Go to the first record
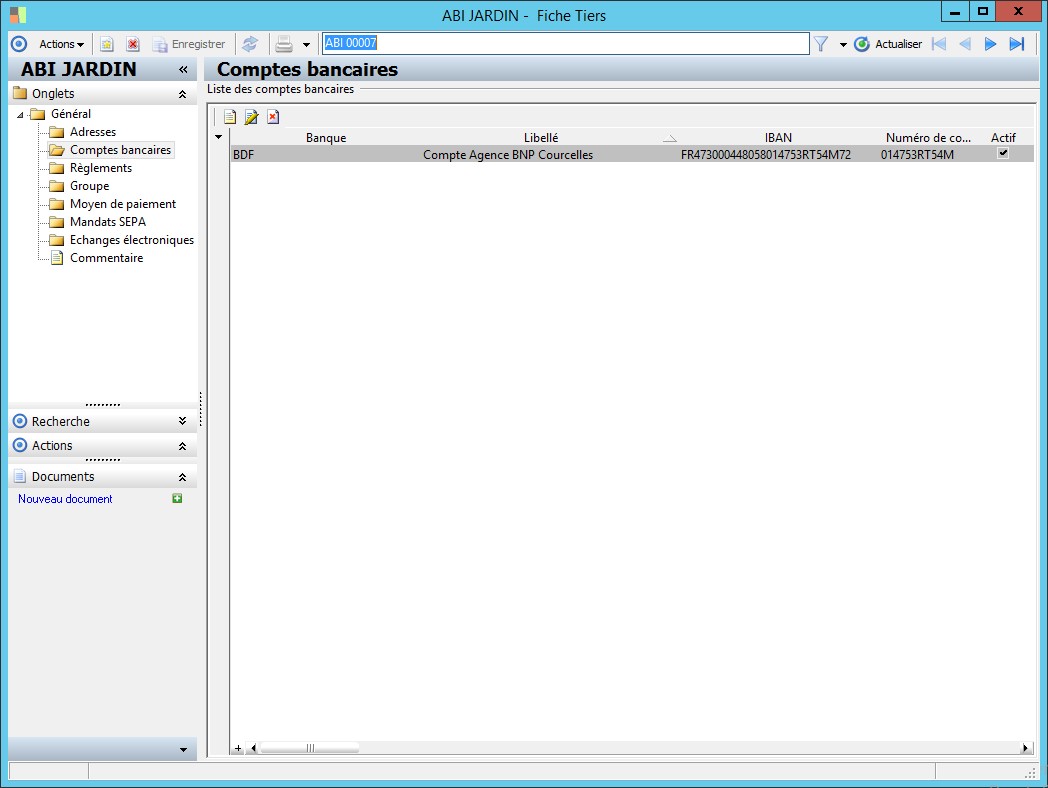Viewport: 1048px width, 788px height. pos(939,44)
